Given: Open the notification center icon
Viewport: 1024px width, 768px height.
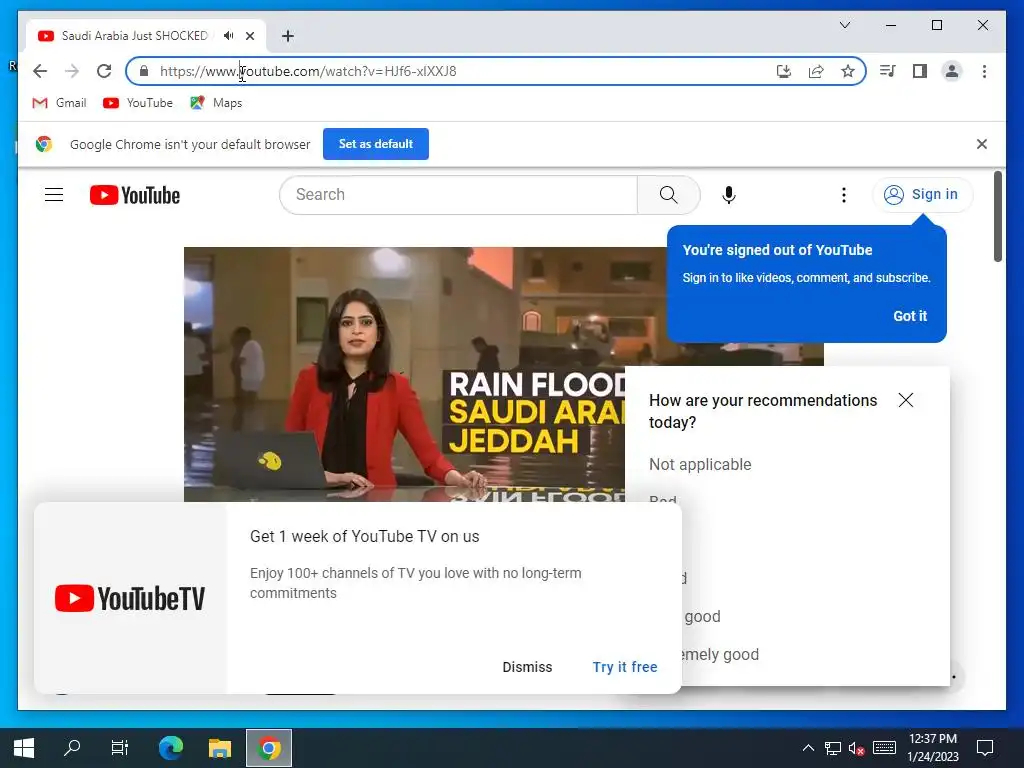Looking at the screenshot, I should coord(985,748).
